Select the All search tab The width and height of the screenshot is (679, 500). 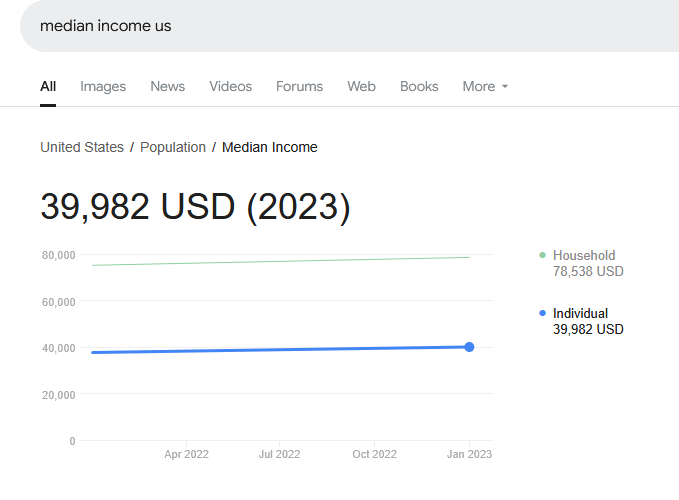pyautogui.click(x=48, y=86)
